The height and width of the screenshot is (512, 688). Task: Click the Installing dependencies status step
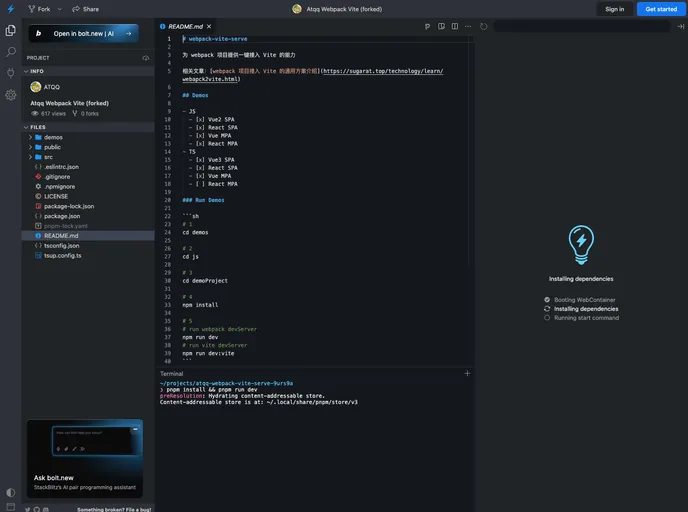pyautogui.click(x=581, y=309)
